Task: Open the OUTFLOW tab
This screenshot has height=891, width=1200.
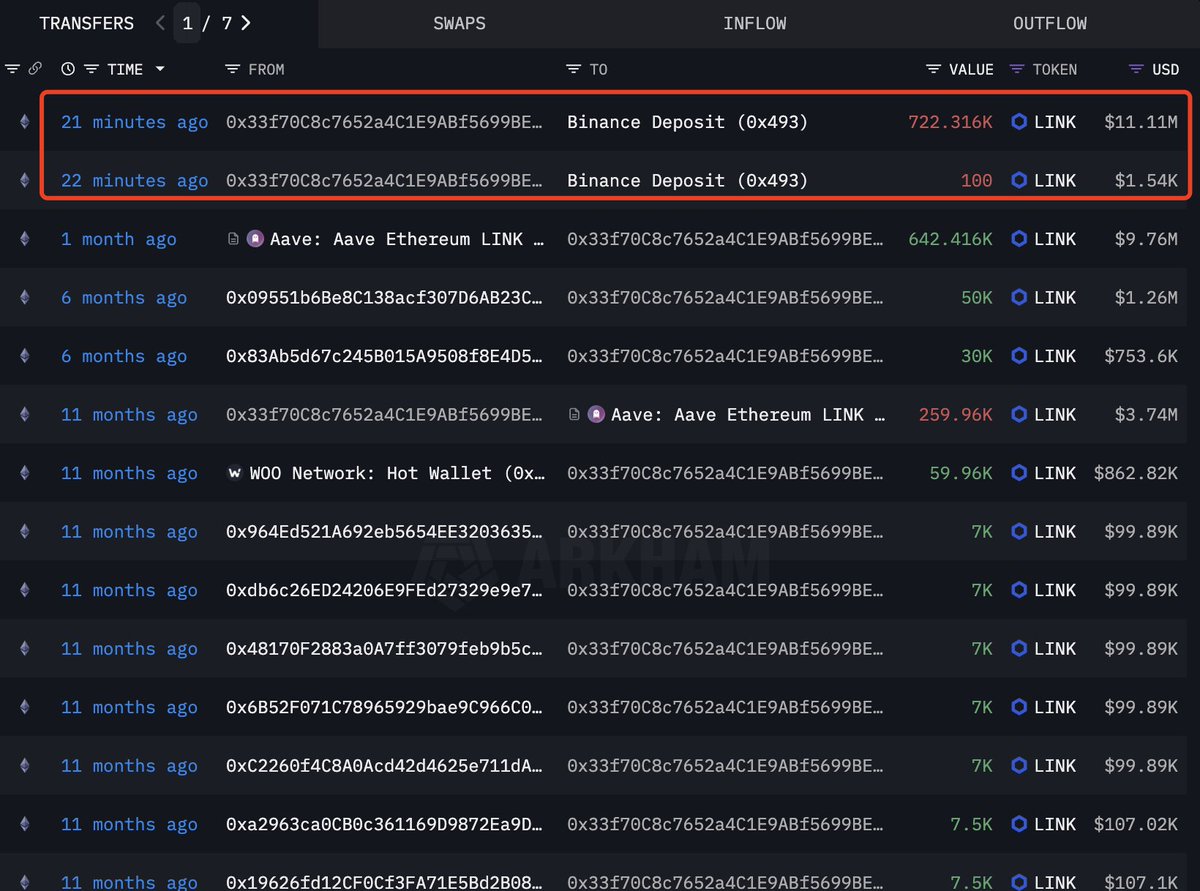Action: [1050, 23]
